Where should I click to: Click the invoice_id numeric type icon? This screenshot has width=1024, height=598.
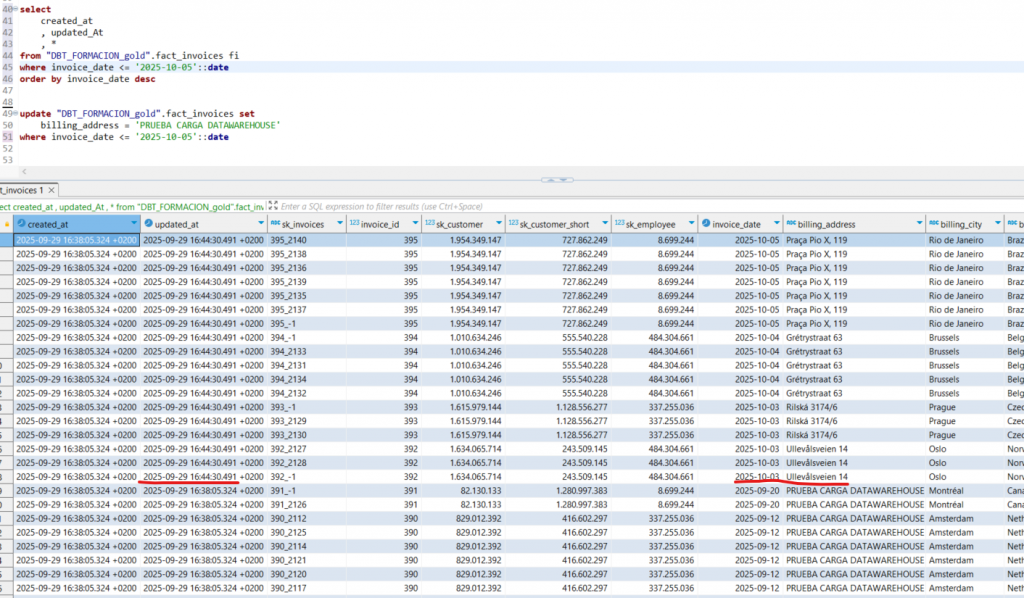click(x=352, y=224)
